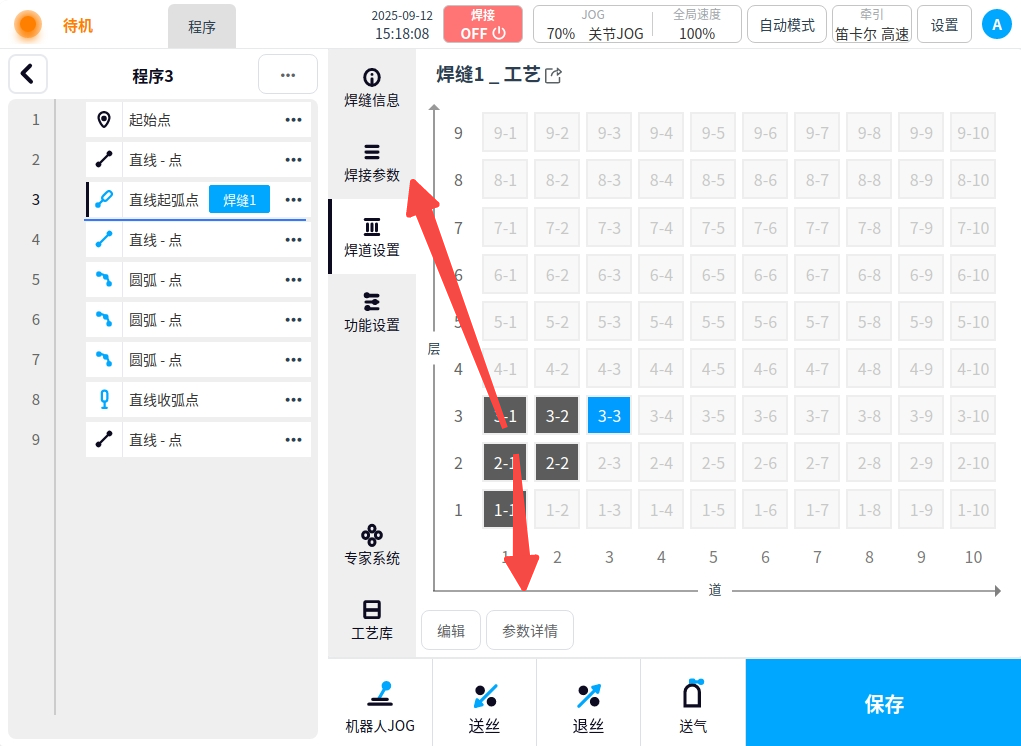Open the 焊缝信息 weld info panel

point(372,88)
